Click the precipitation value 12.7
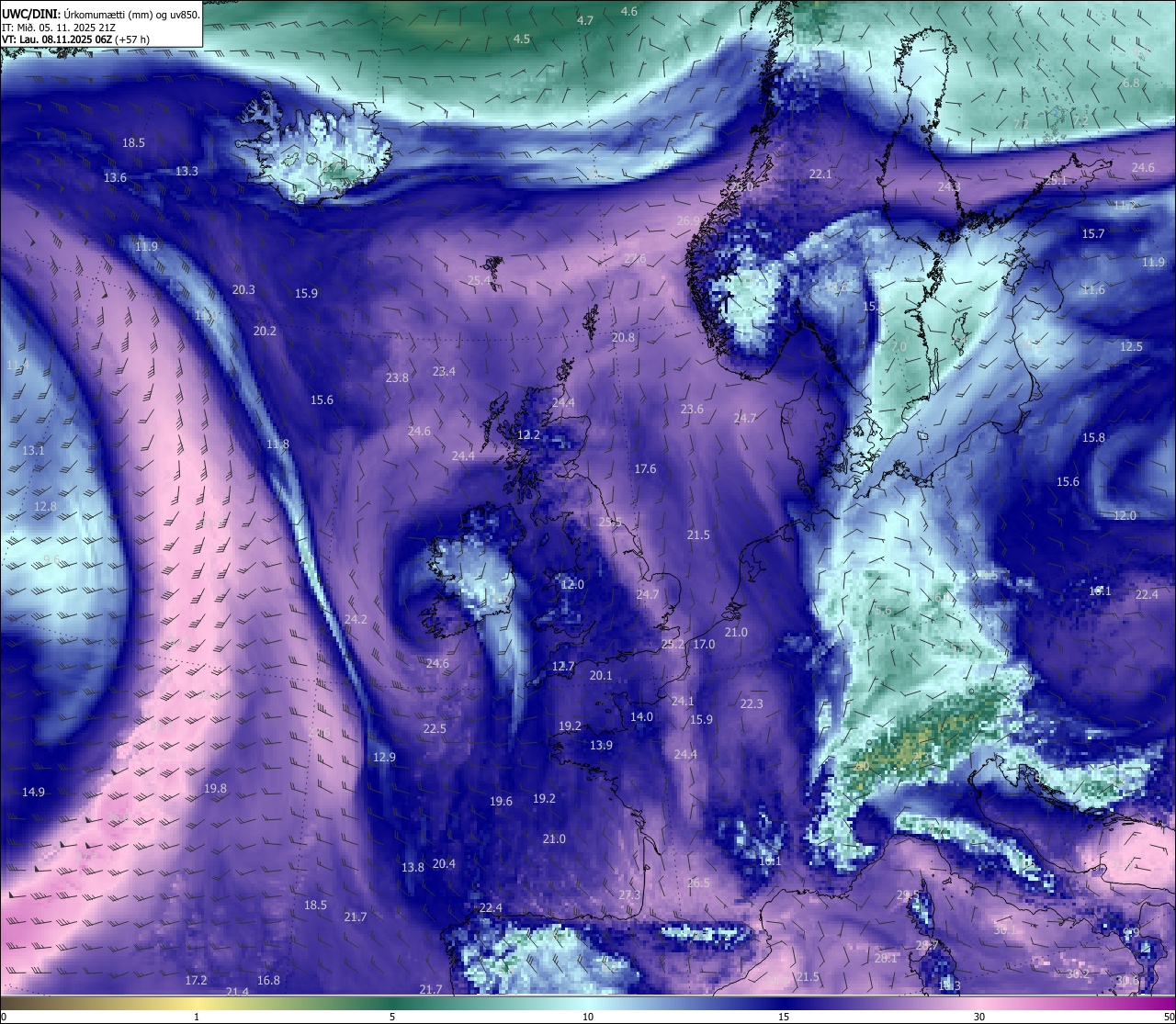Screen dimensions: 1176x1024 point(563,666)
